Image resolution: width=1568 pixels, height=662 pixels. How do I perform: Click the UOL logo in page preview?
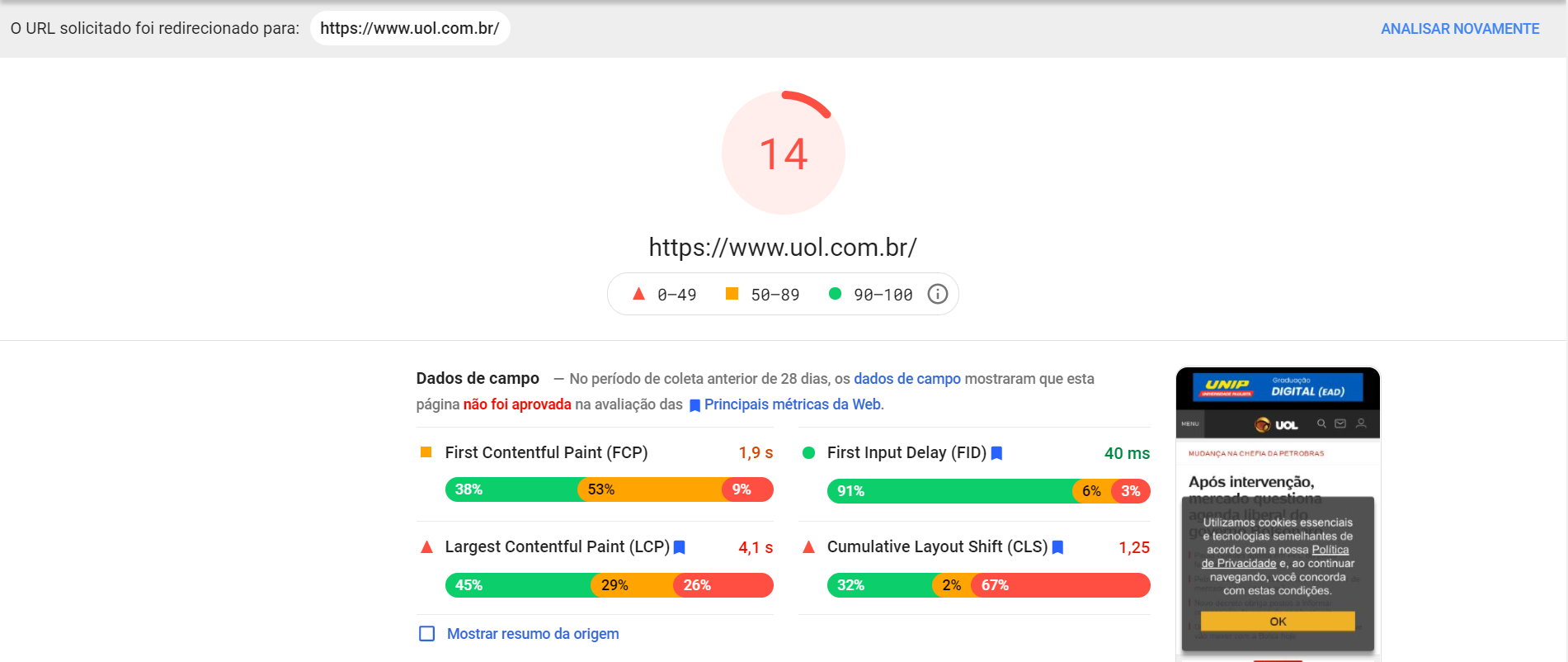[1277, 424]
